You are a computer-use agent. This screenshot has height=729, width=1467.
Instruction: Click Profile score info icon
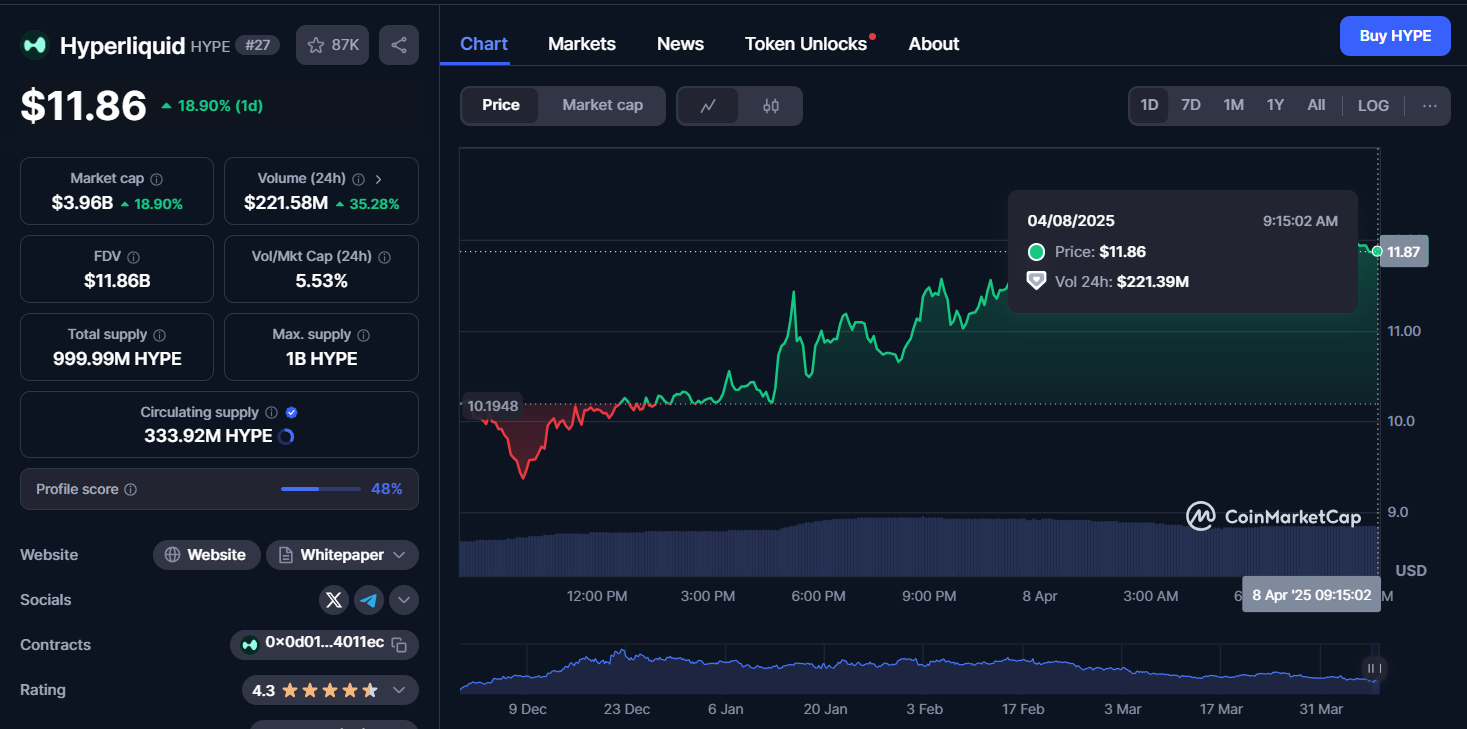130,489
